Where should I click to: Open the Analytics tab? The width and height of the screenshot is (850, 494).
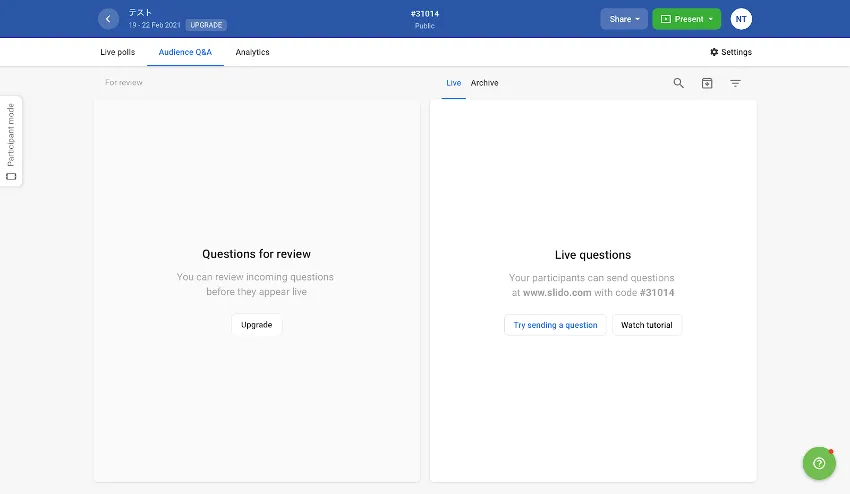coord(252,52)
